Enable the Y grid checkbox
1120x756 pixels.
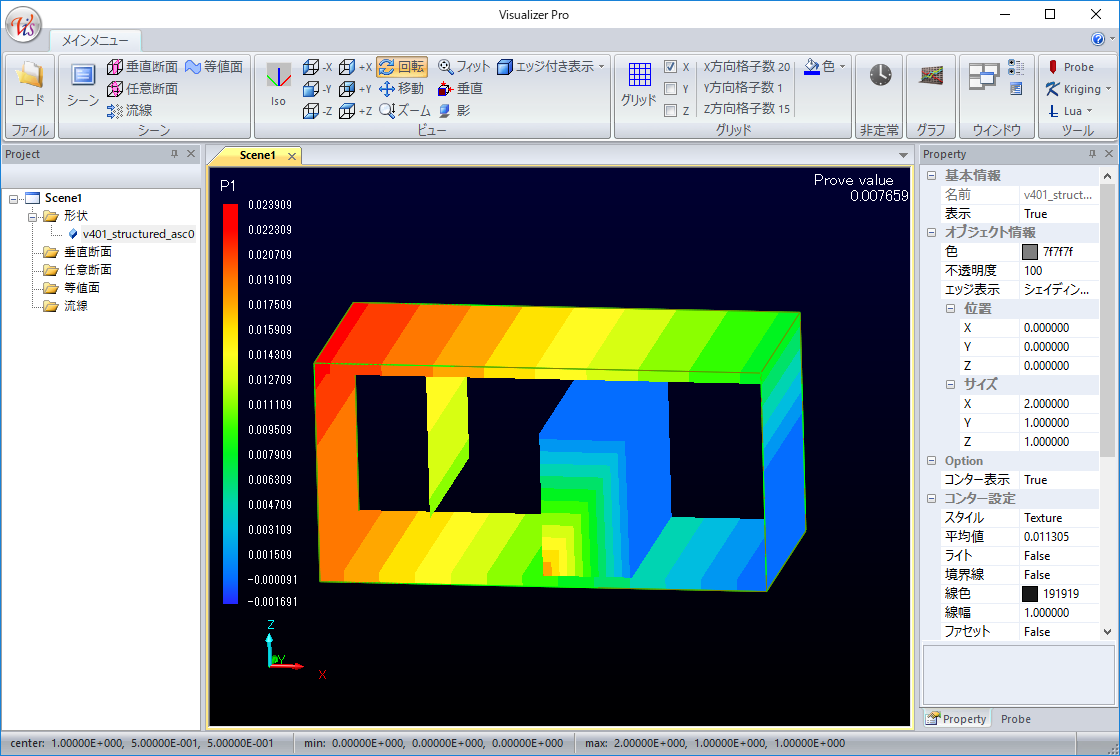coord(671,89)
